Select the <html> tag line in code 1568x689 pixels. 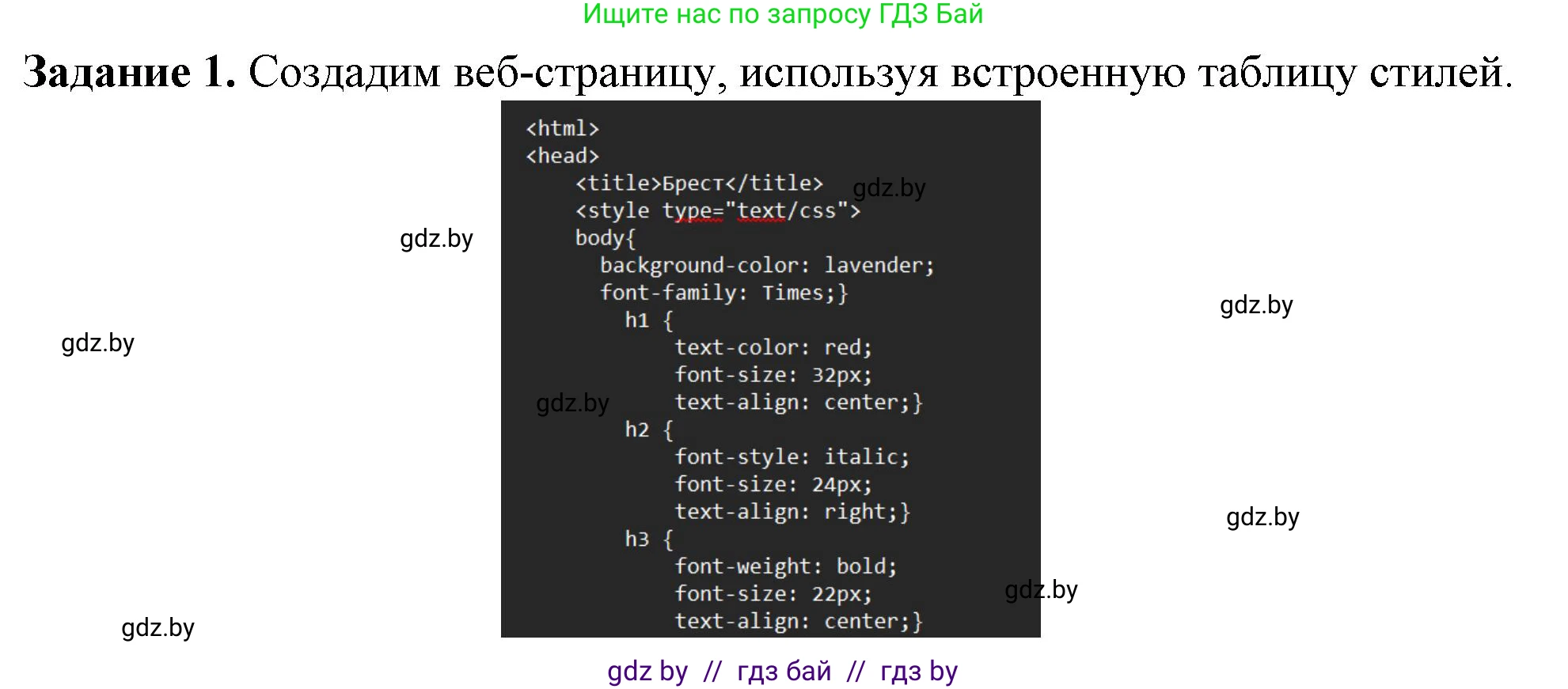tap(562, 128)
